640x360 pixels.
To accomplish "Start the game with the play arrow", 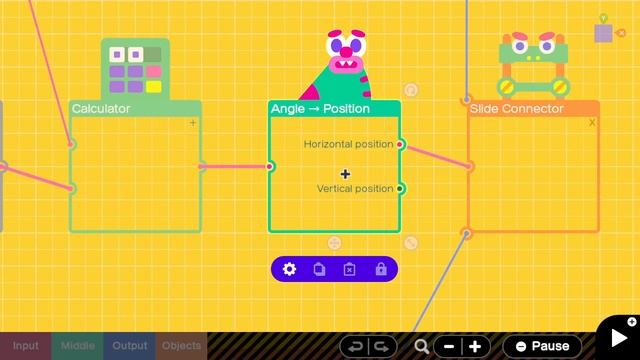I will (x=619, y=338).
